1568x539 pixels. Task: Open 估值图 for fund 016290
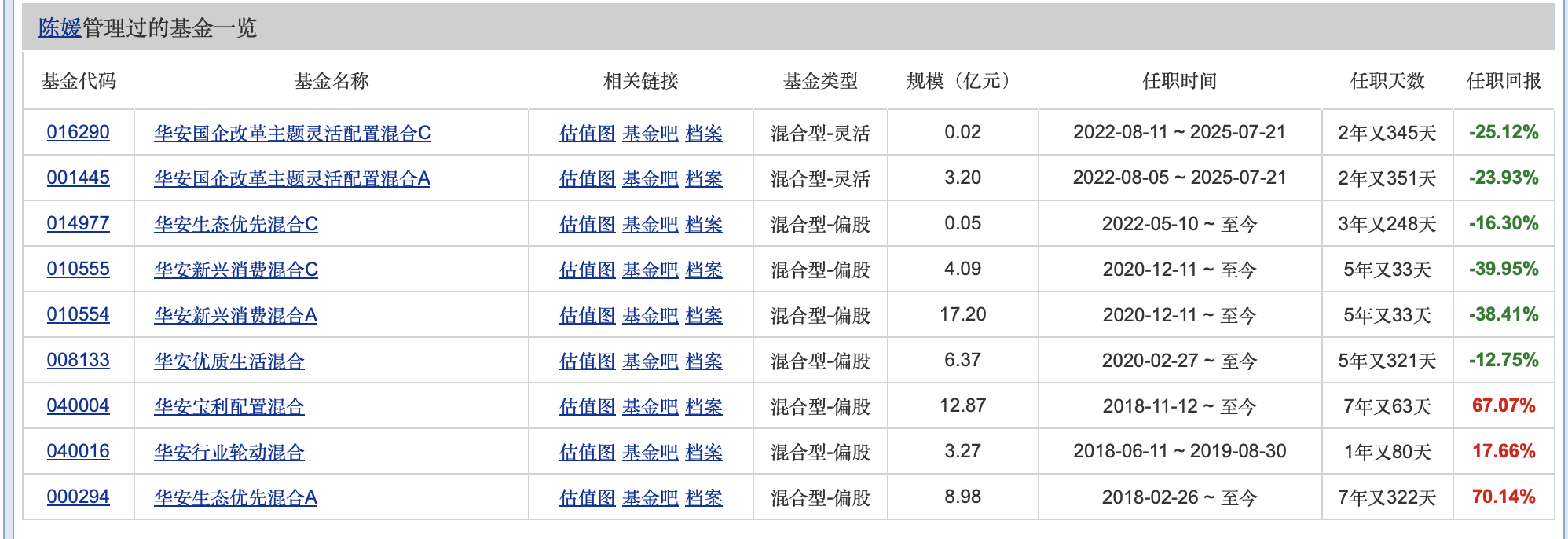[x=587, y=134]
